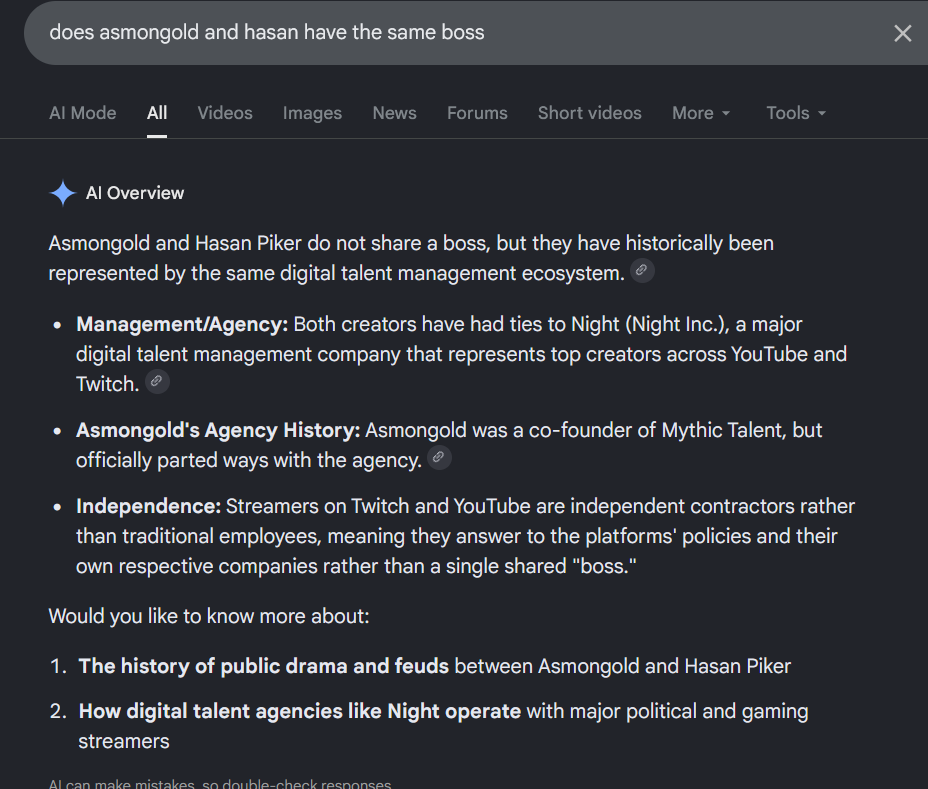This screenshot has width=928, height=789.
Task: Click into the search query field
Action: pyautogui.click(x=456, y=33)
